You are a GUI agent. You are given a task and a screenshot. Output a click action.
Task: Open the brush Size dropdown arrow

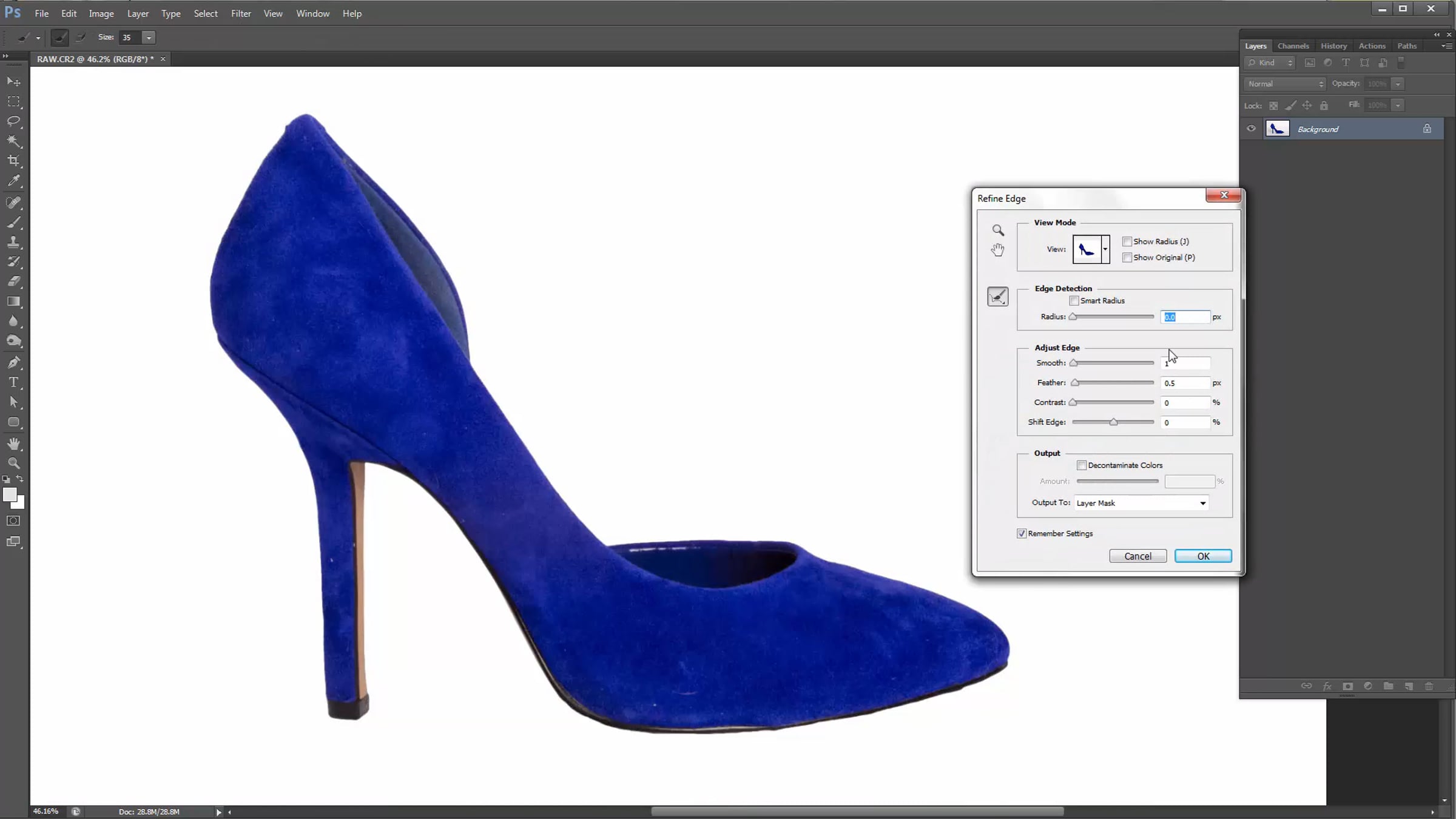[x=149, y=38]
